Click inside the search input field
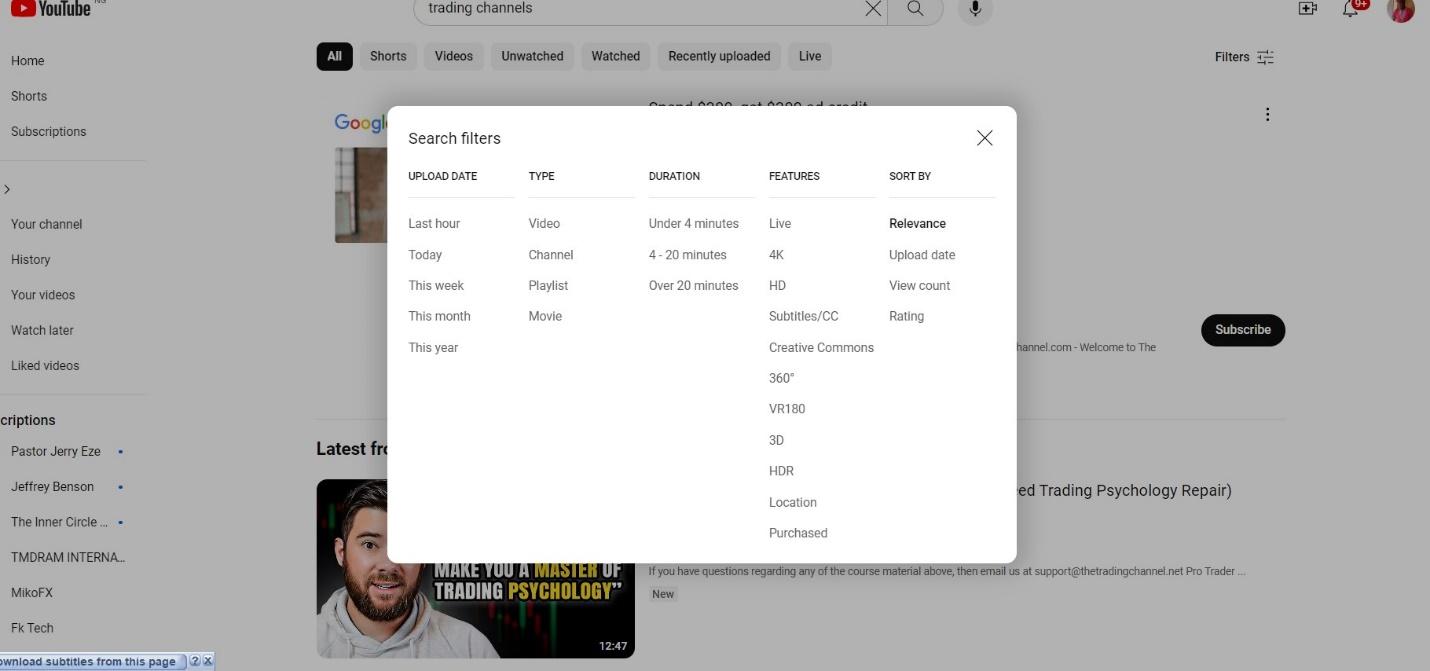 coord(640,8)
